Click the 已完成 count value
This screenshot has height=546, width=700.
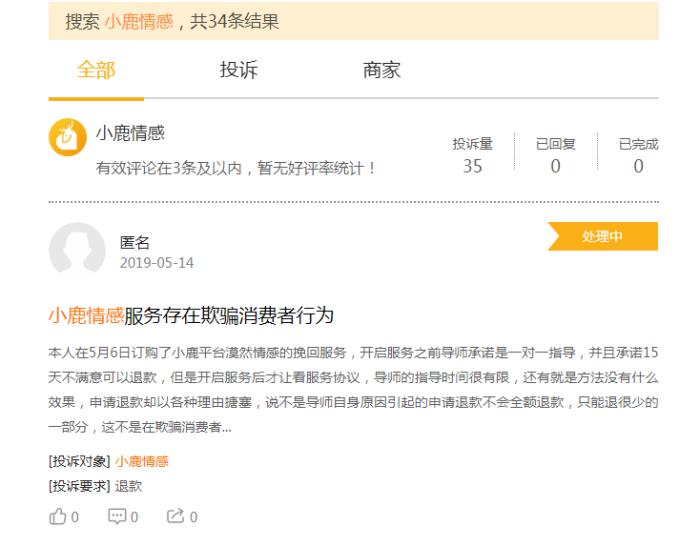[638, 166]
